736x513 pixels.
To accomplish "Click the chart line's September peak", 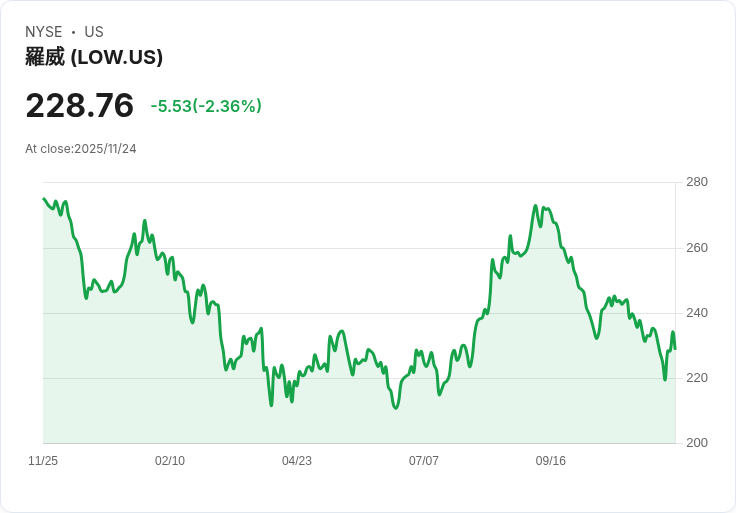I will (x=536, y=206).
